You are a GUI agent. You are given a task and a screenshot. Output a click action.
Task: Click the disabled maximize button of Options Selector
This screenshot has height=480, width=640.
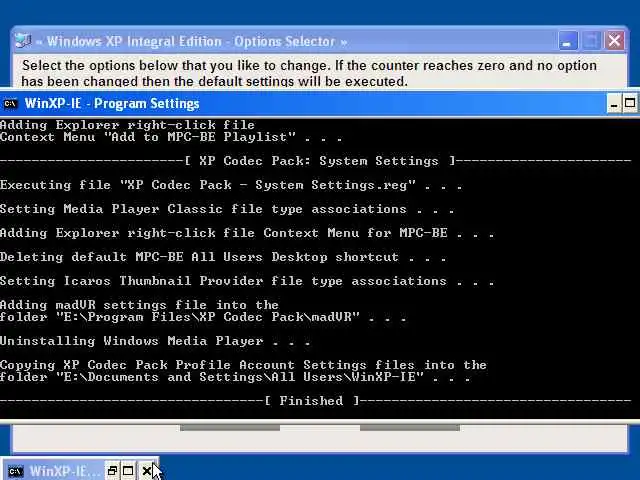[591, 41]
